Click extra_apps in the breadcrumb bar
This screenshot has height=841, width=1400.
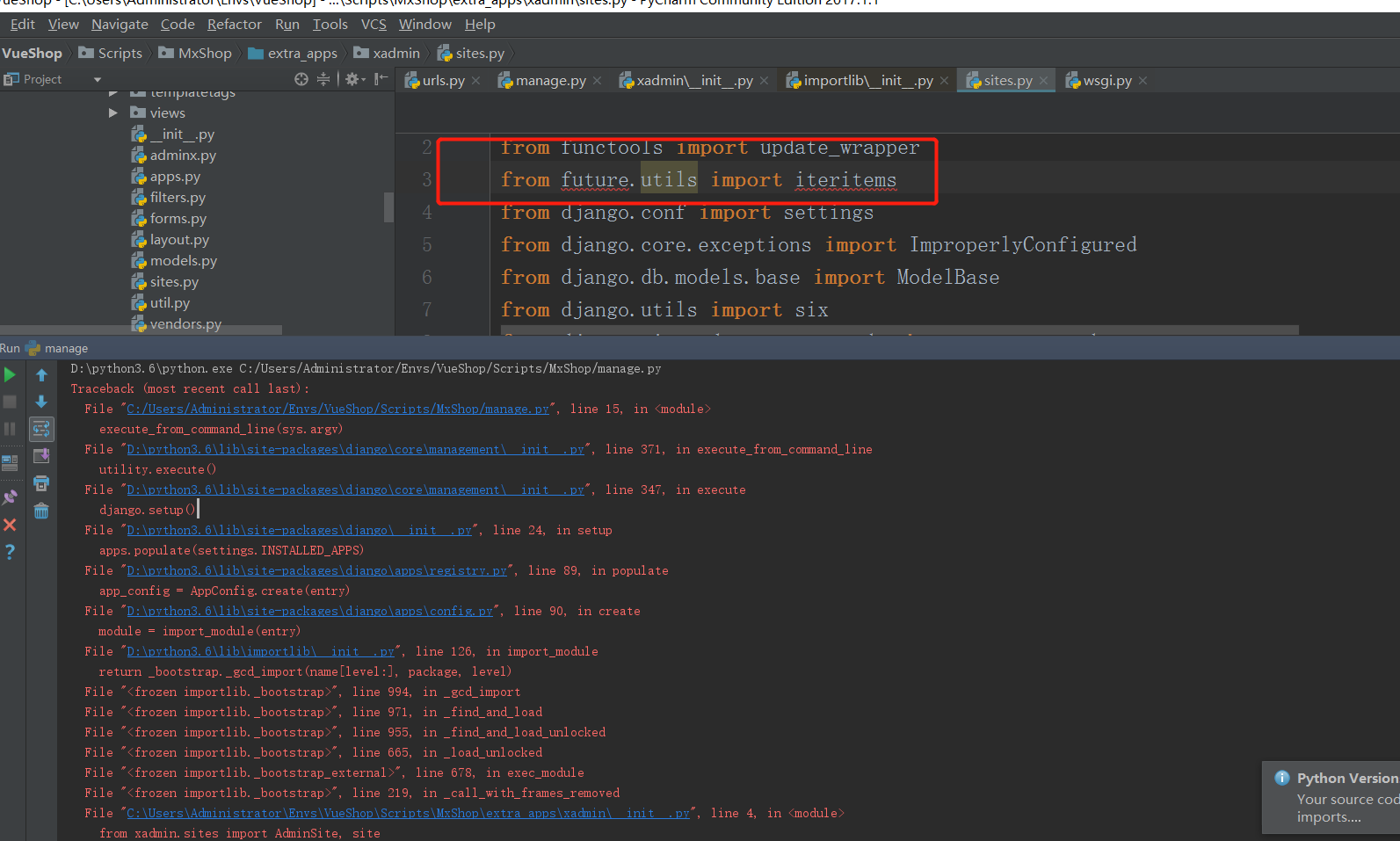click(293, 54)
